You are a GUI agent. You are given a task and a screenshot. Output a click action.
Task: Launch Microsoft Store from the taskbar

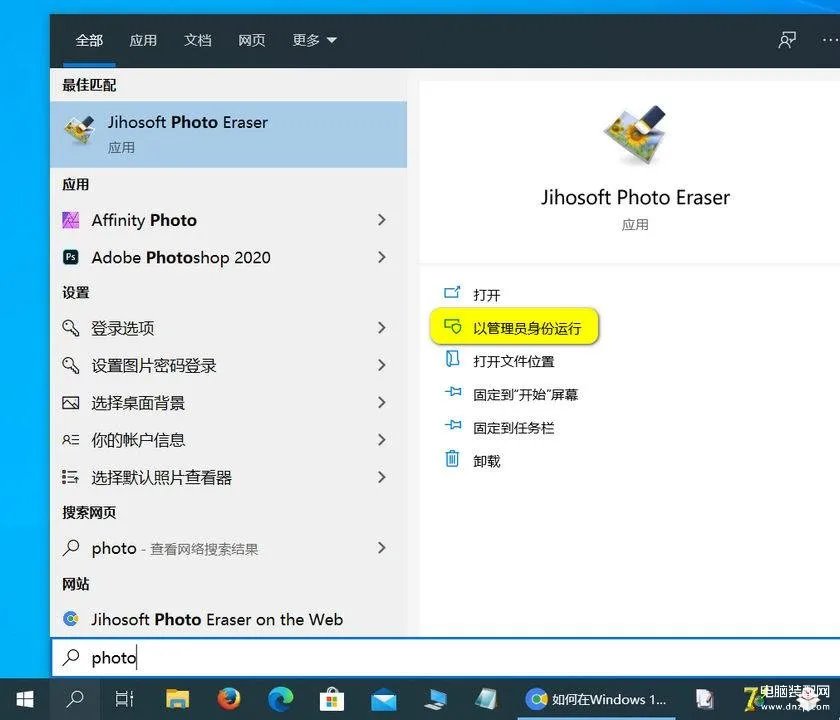[x=331, y=699]
